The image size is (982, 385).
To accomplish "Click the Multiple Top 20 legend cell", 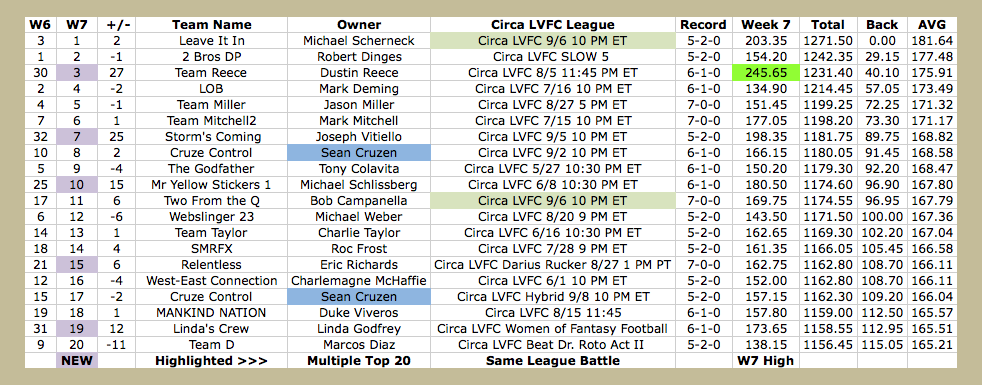I will pos(359,361).
